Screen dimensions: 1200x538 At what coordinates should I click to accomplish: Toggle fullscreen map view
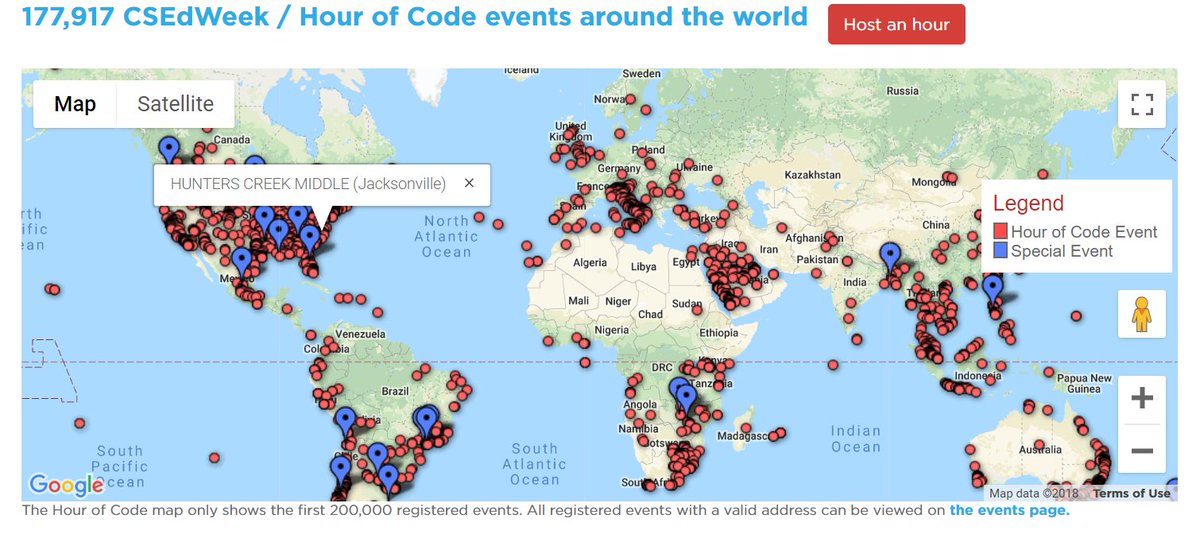[x=1142, y=104]
